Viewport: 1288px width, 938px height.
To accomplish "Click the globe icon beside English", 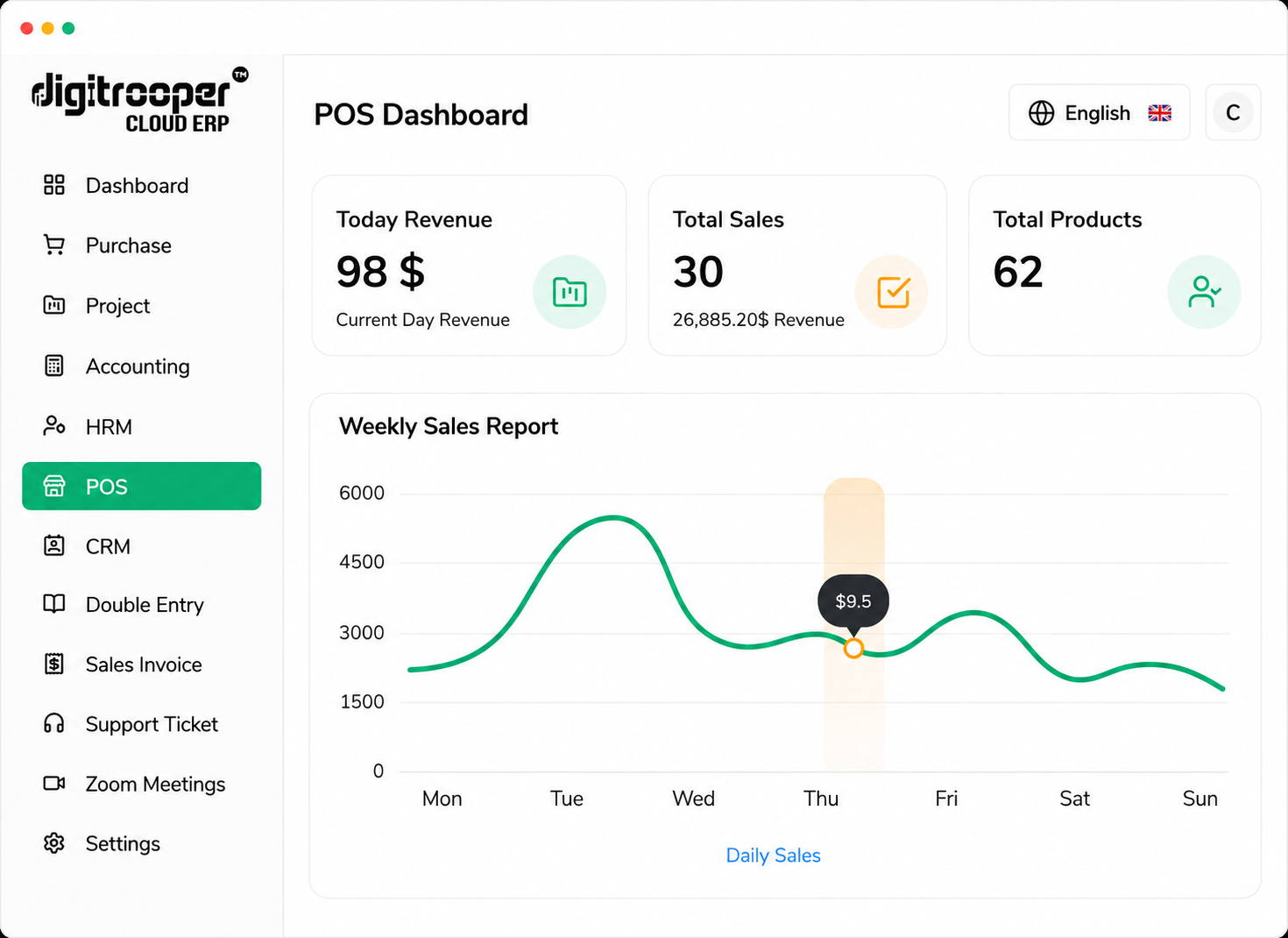I will tap(1041, 113).
